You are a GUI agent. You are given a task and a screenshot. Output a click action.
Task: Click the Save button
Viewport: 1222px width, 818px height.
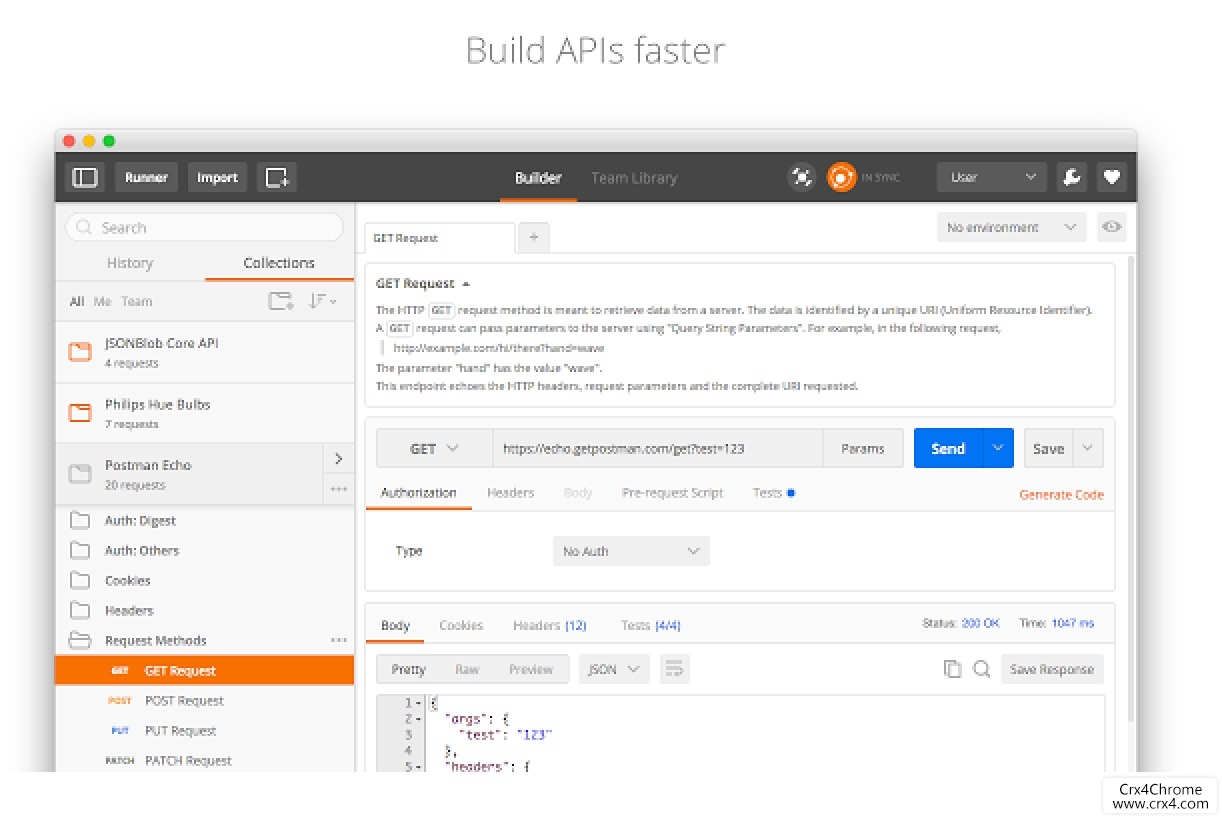[x=1048, y=449]
